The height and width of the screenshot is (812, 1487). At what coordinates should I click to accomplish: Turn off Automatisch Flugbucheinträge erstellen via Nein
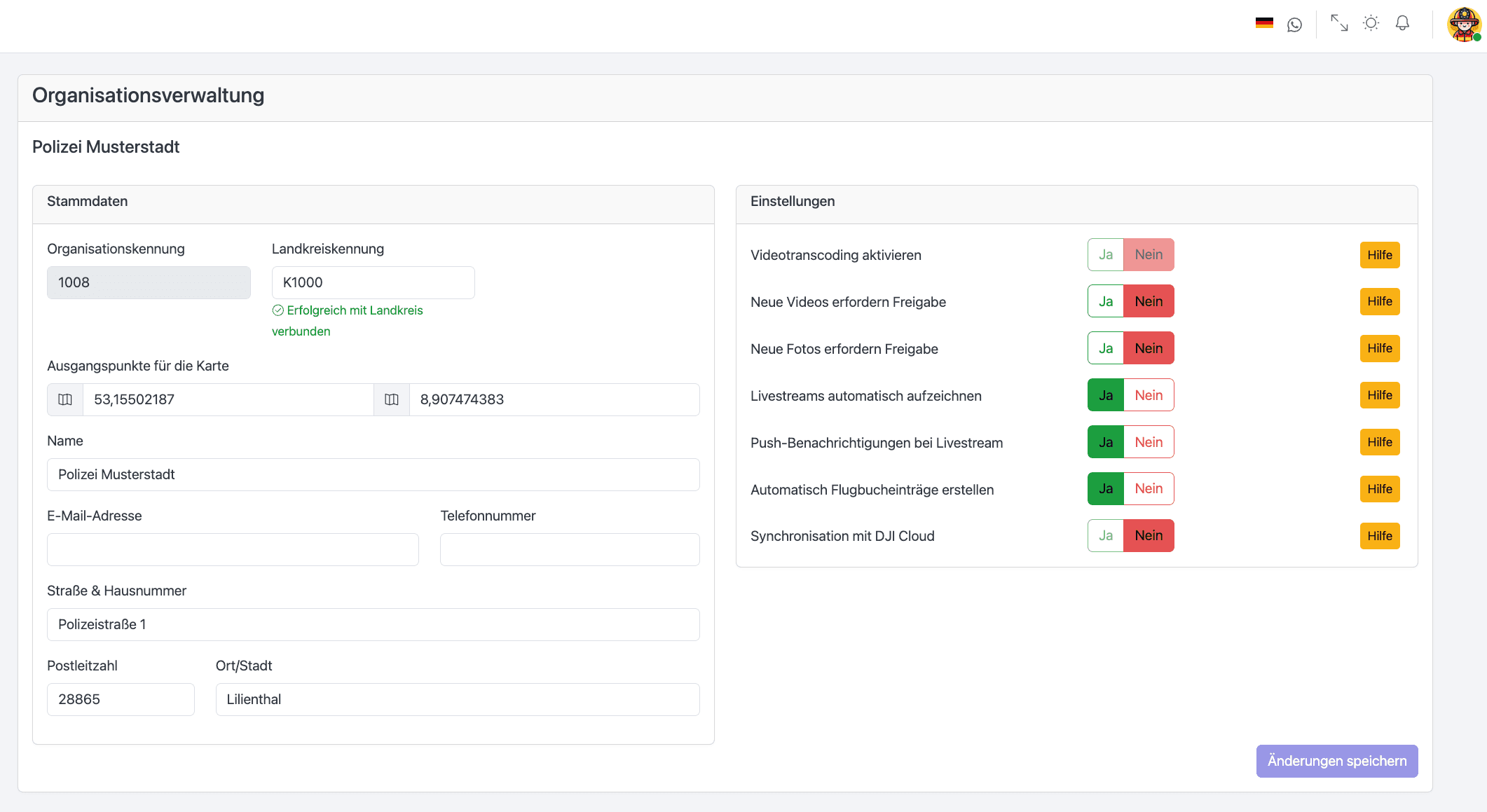[1149, 488]
